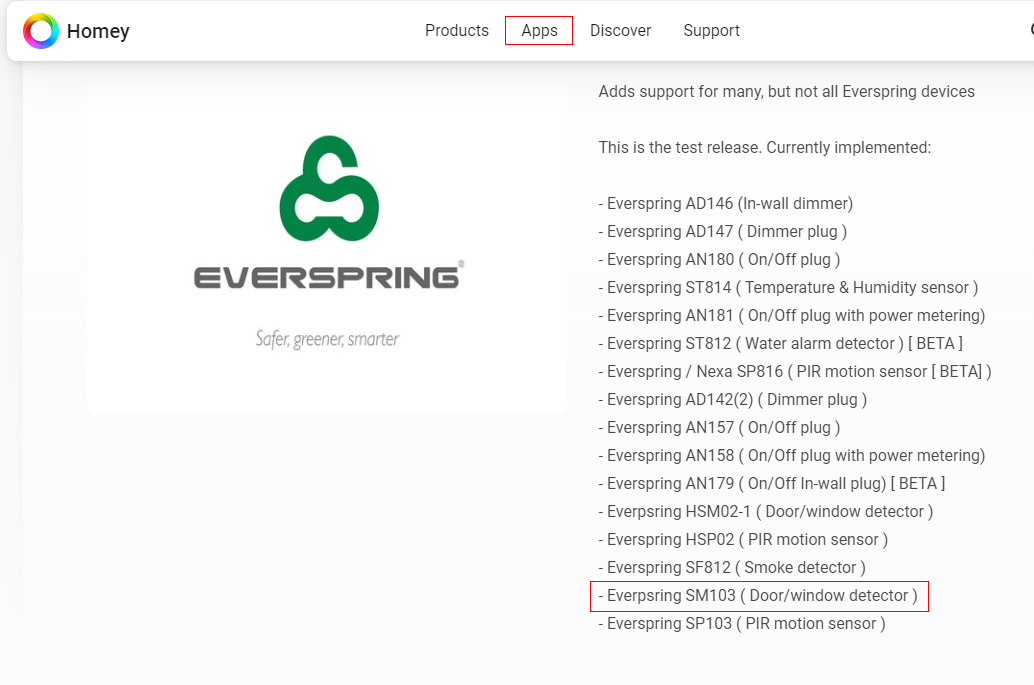Open the Discover menu
This screenshot has height=685, width=1034.
click(x=621, y=30)
